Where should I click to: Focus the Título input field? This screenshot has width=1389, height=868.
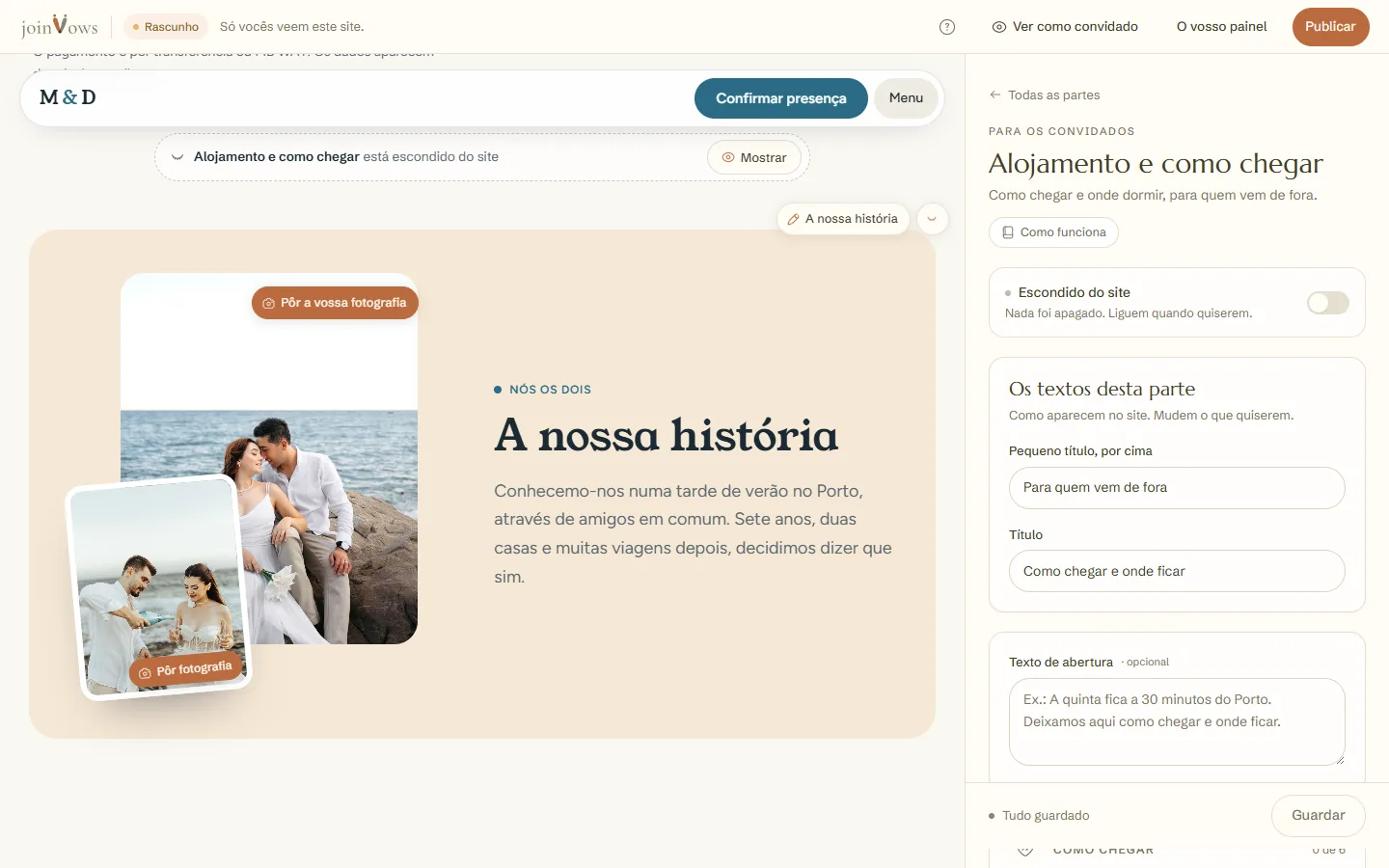click(1177, 571)
